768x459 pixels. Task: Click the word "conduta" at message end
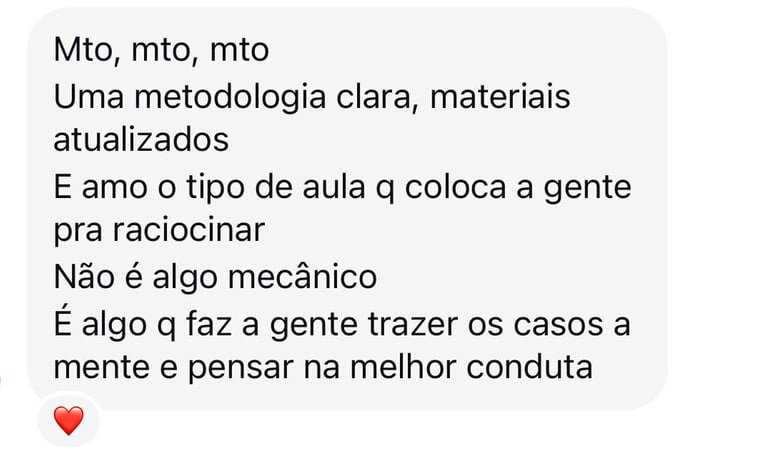(529, 367)
